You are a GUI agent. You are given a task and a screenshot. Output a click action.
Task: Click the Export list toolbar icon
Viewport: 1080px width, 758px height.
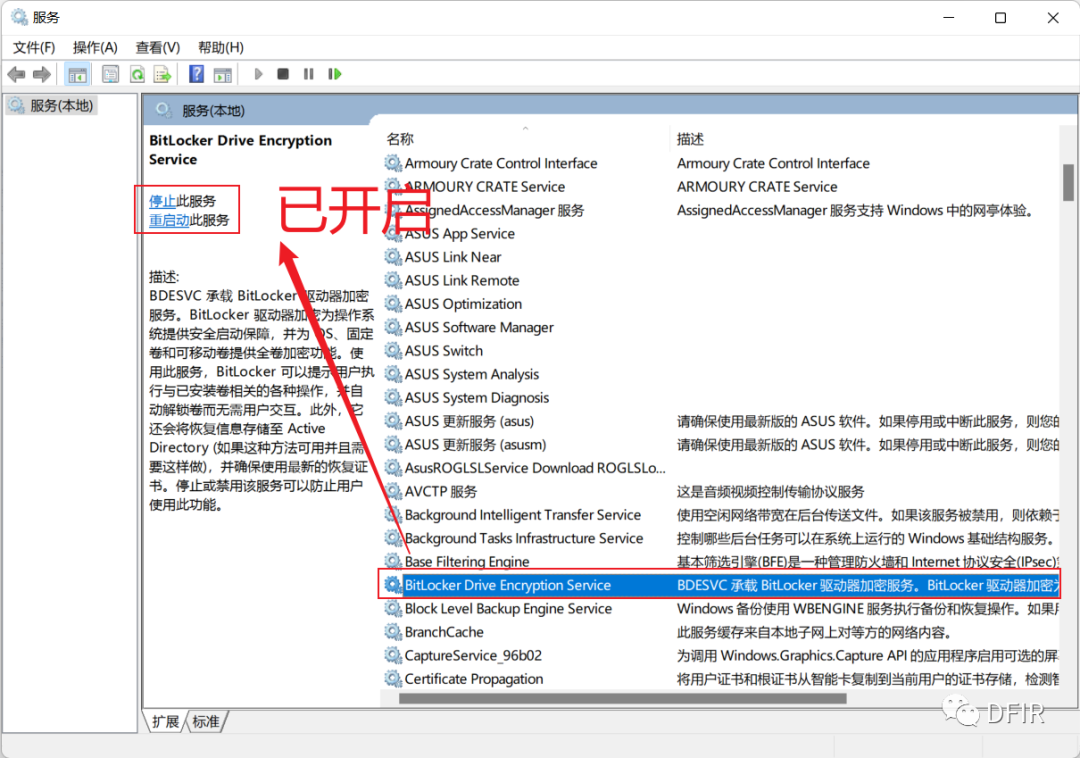tap(163, 74)
